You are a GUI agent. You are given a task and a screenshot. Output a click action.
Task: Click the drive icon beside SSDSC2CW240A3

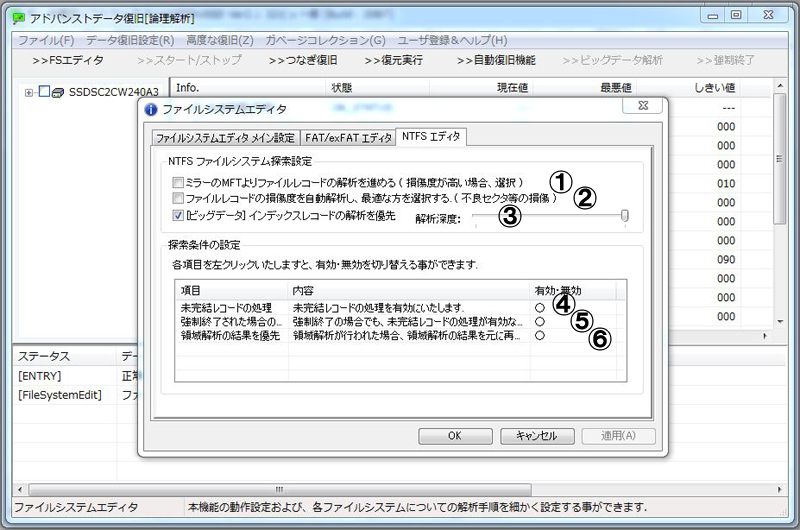tap(58, 92)
